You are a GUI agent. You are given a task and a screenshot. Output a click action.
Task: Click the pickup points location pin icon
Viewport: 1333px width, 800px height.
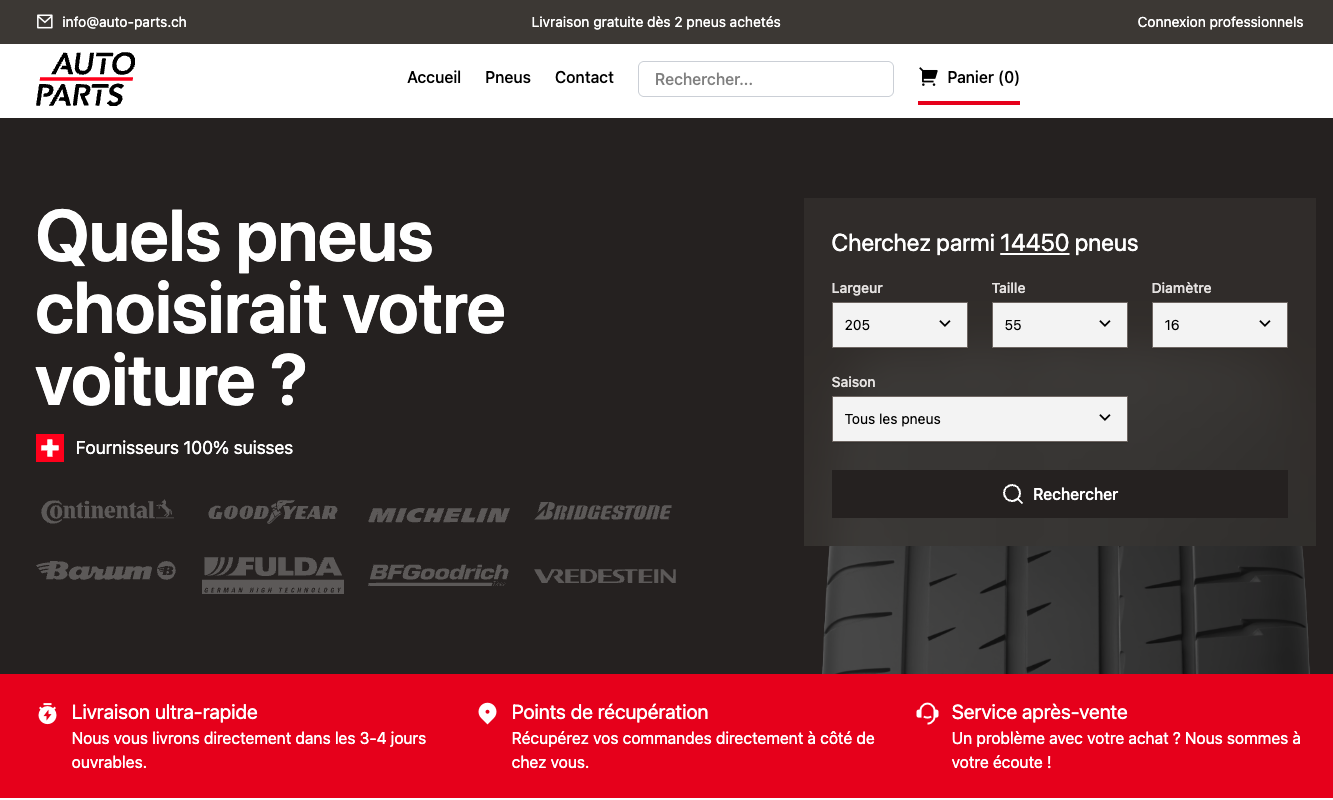point(487,713)
